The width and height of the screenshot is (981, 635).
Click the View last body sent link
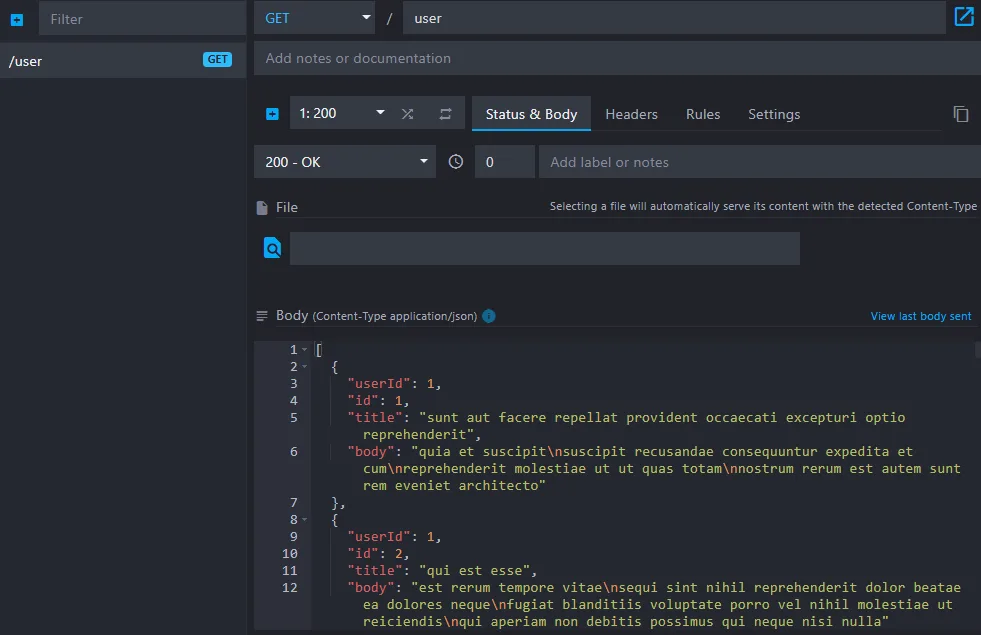pyautogui.click(x=920, y=316)
